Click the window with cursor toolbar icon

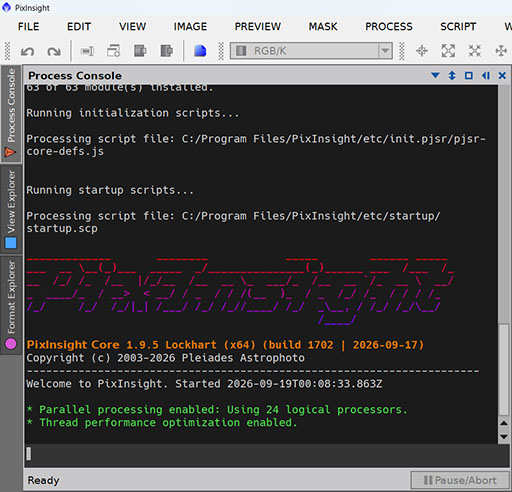pos(114,51)
